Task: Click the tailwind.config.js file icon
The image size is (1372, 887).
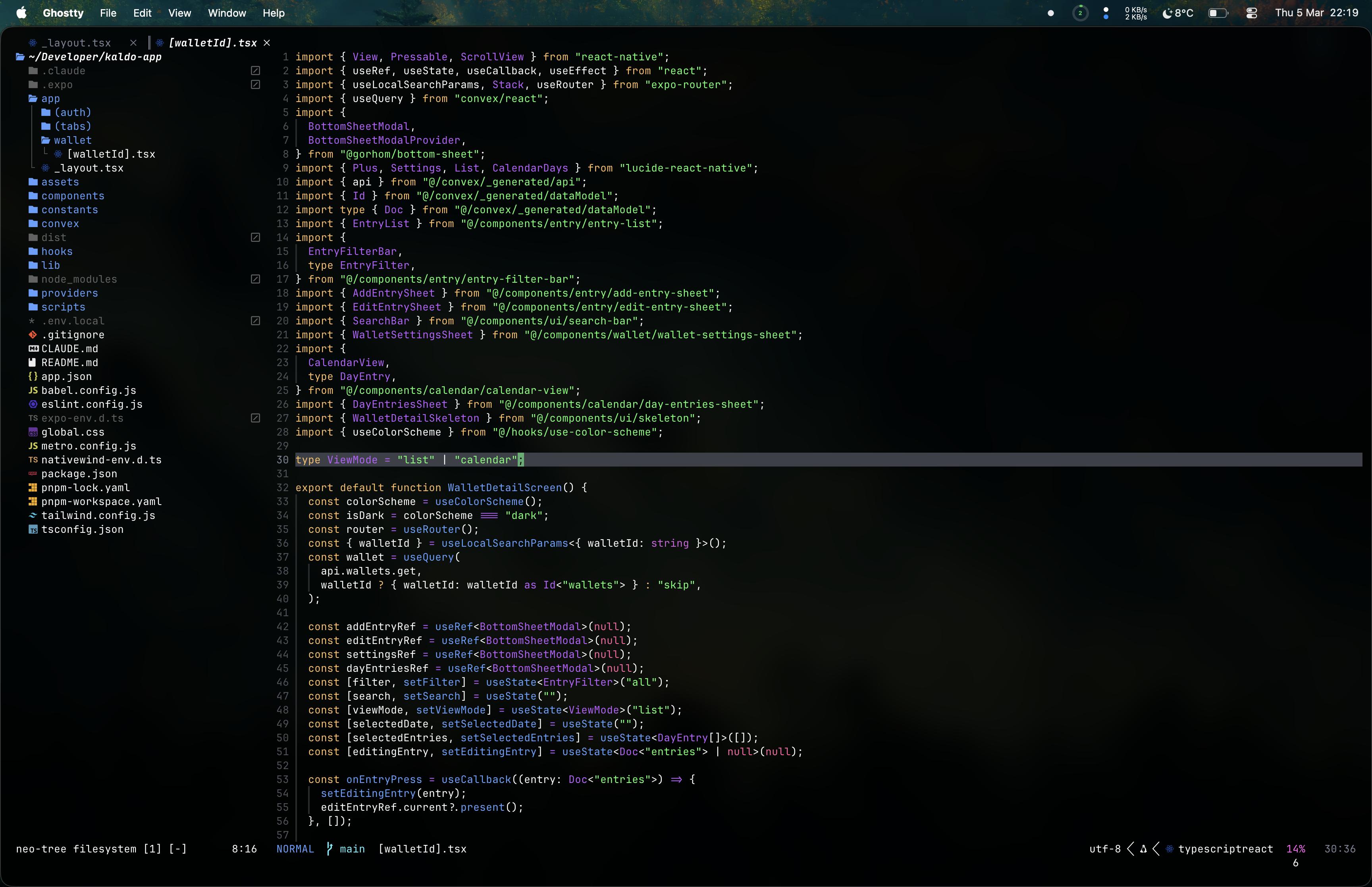Action: pyautogui.click(x=33, y=515)
